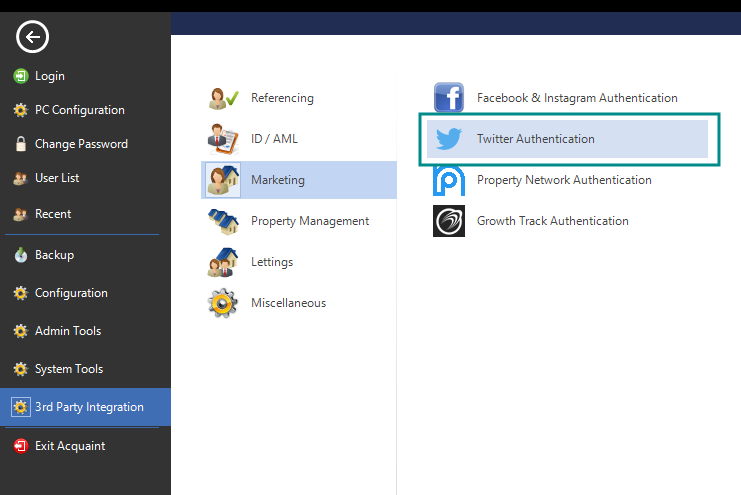This screenshot has width=741, height=495.
Task: Click the Property Network logo icon
Action: click(x=449, y=180)
